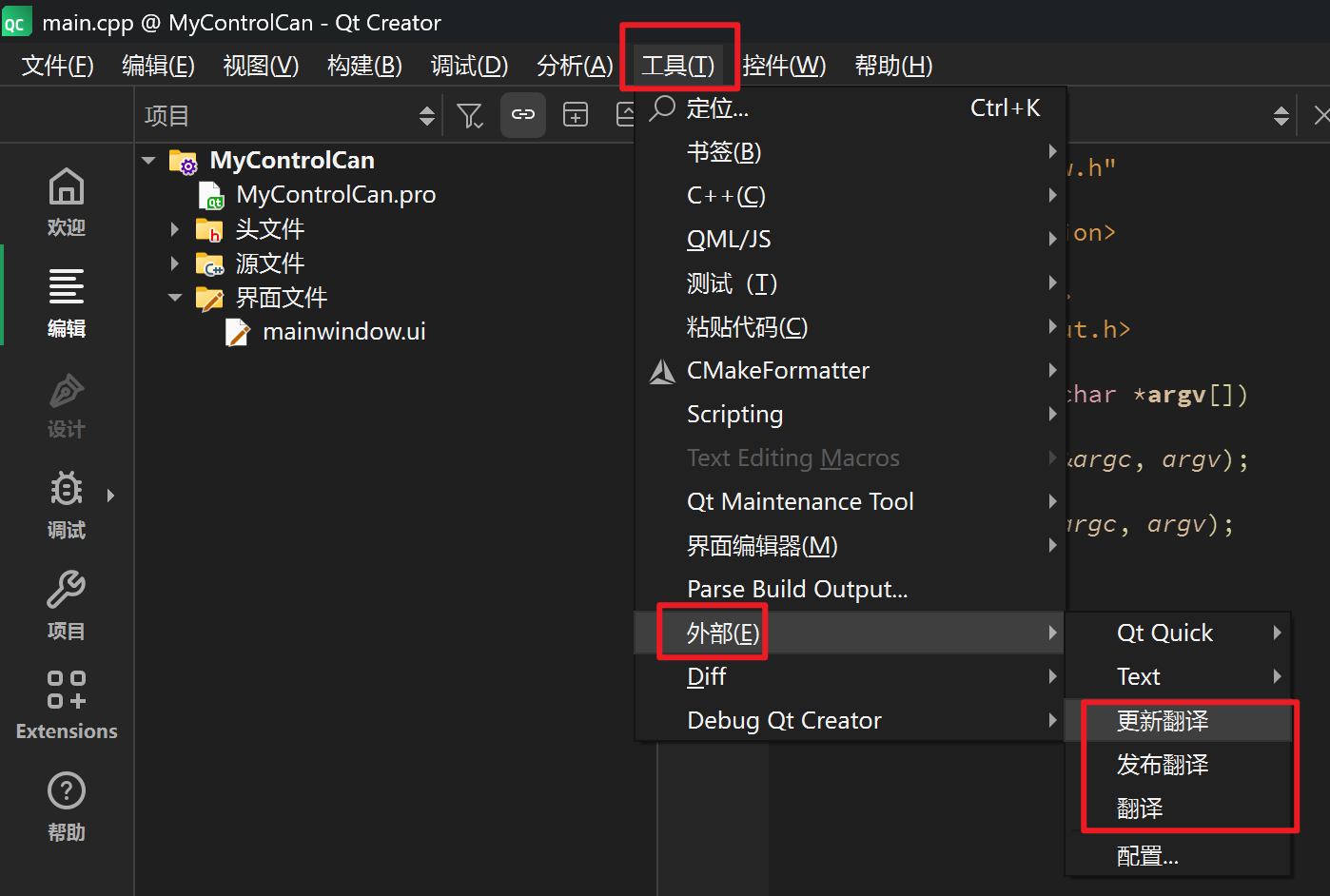Select the 头文件 tree row
The width and height of the screenshot is (1330, 896).
click(x=270, y=229)
